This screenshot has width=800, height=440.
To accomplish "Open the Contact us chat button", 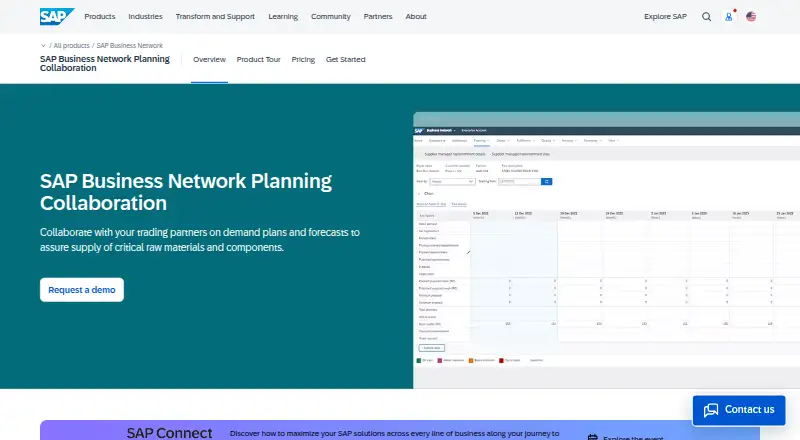I will pyautogui.click(x=739, y=410).
